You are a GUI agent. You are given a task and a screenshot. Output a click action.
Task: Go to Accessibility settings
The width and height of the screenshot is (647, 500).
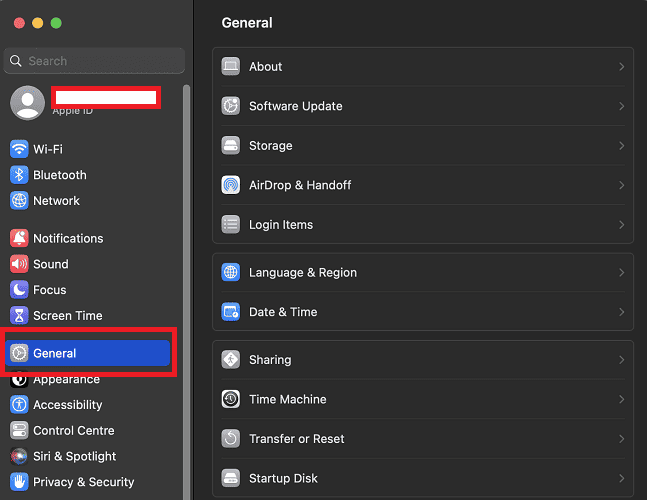point(67,405)
